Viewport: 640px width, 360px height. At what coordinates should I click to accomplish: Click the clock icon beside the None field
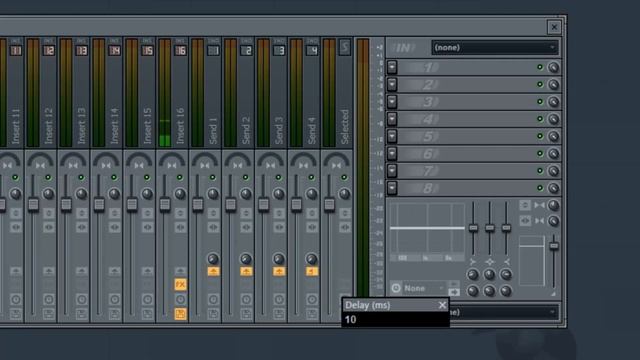(x=396, y=288)
